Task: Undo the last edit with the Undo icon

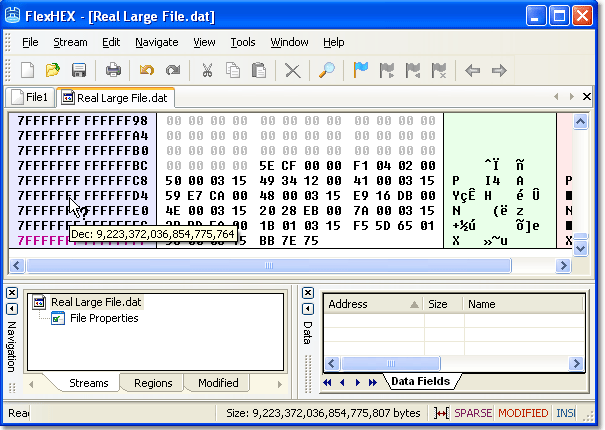Action: click(x=147, y=70)
